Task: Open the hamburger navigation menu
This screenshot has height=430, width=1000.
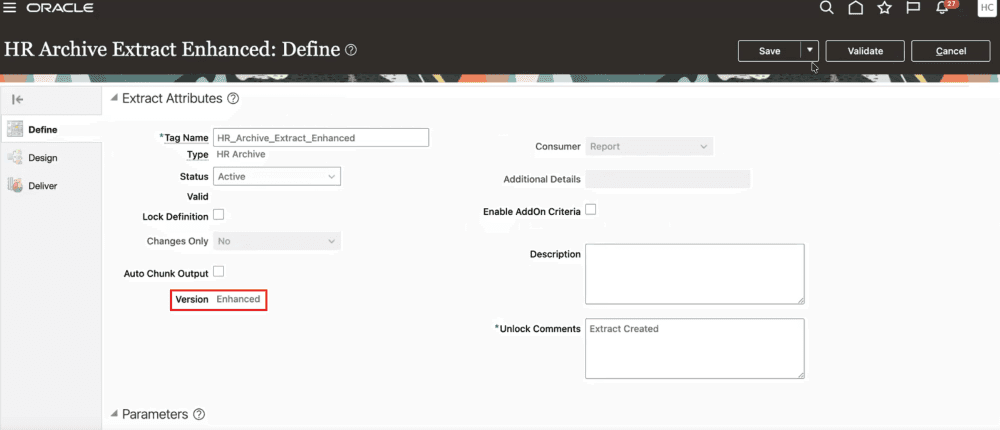Action: pos(10,8)
